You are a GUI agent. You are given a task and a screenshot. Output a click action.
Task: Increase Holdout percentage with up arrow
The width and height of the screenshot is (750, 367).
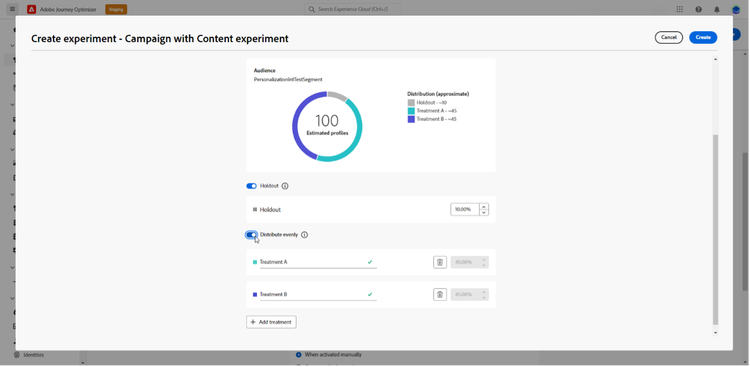484,207
